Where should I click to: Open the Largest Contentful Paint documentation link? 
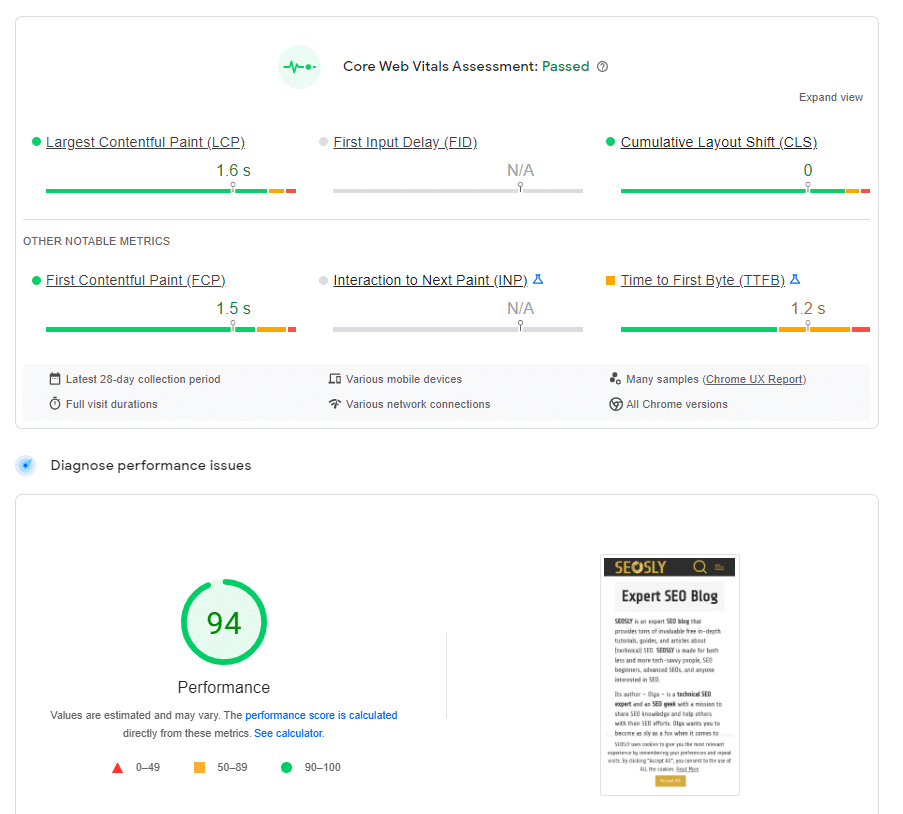coord(145,142)
